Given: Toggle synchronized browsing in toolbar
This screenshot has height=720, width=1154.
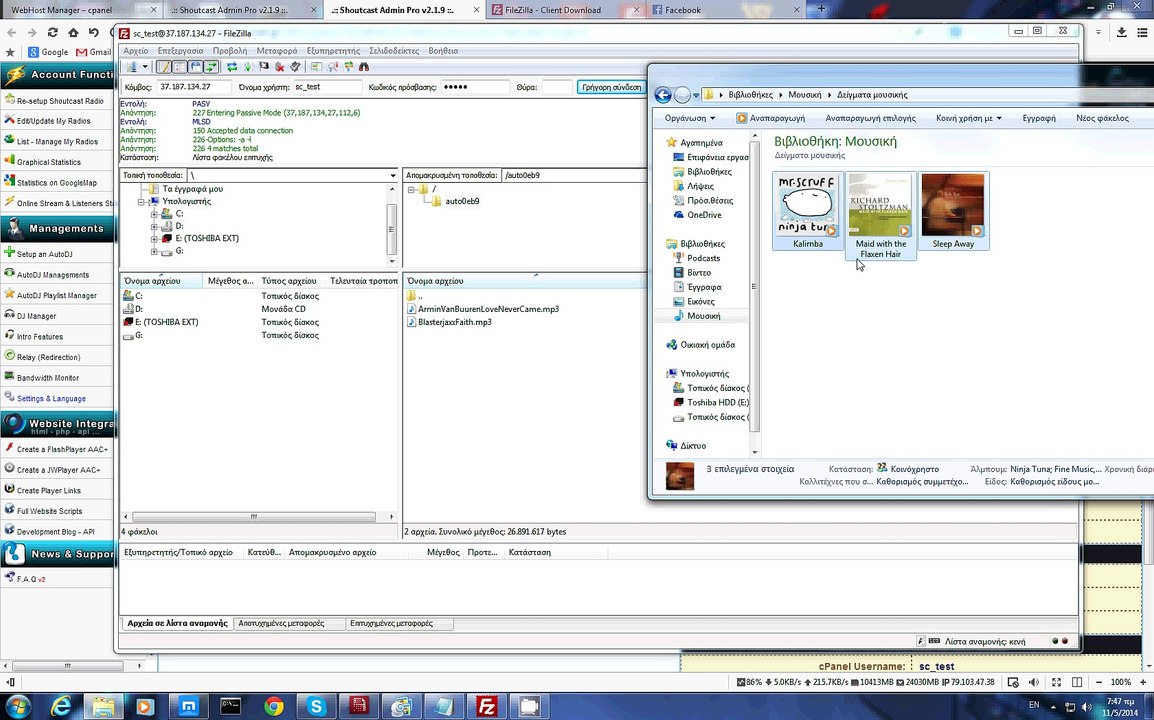Looking at the screenshot, I should tap(350, 67).
